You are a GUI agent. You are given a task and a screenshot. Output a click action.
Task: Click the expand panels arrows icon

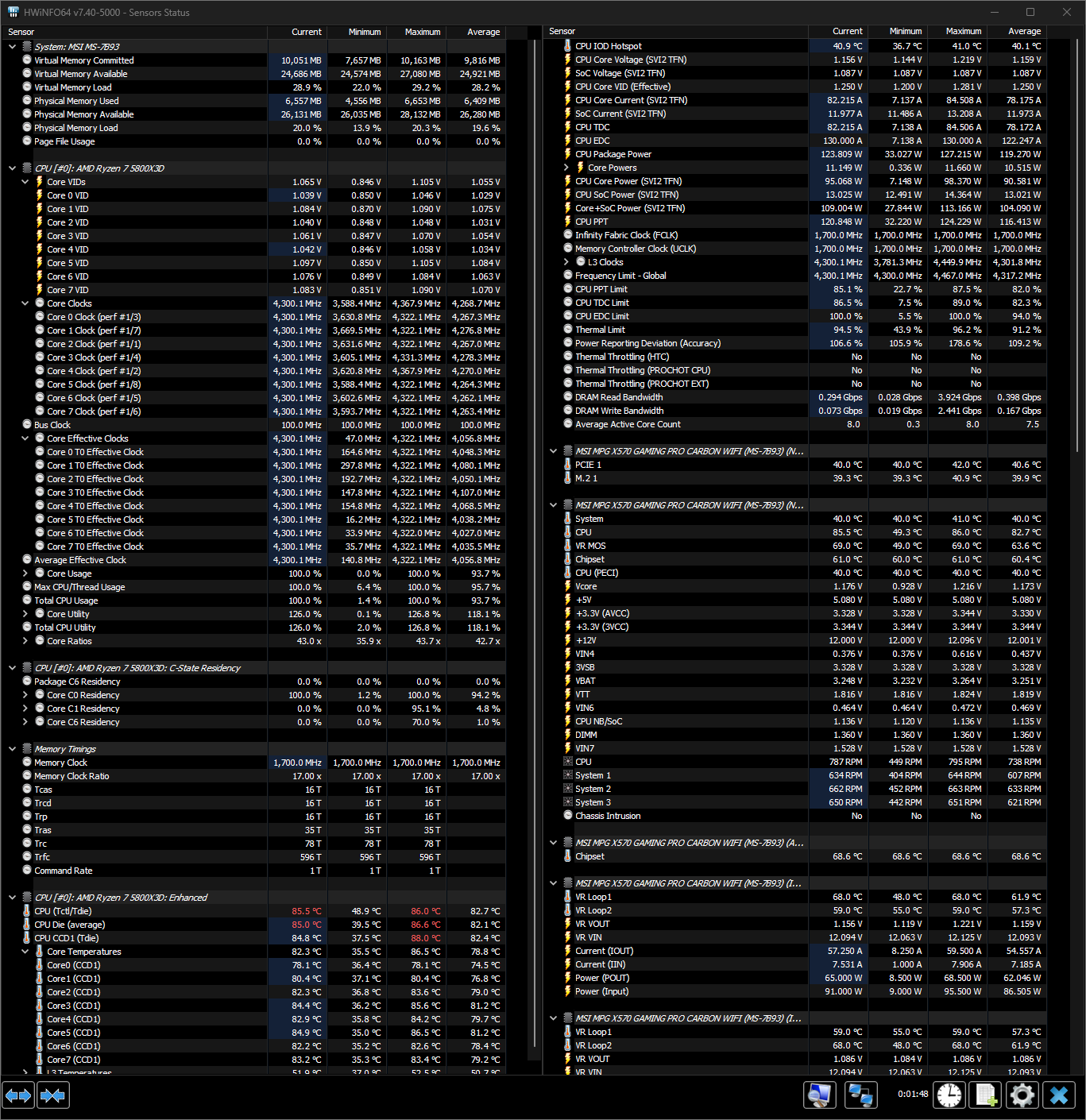18,1095
